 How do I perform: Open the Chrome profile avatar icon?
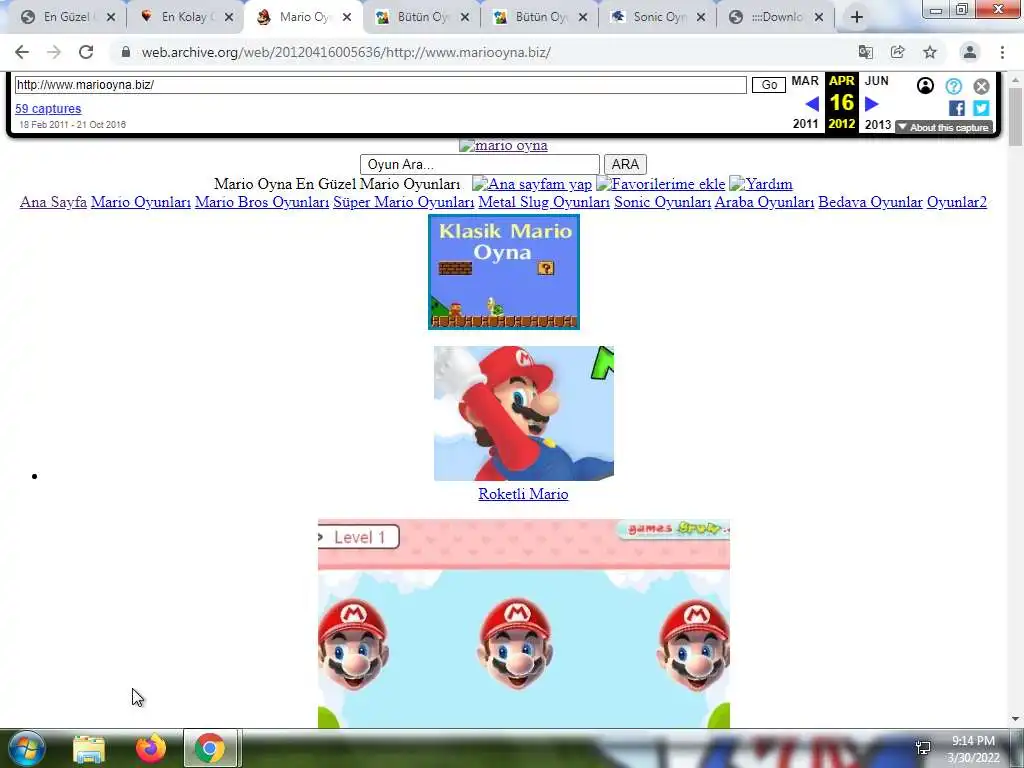click(x=970, y=52)
